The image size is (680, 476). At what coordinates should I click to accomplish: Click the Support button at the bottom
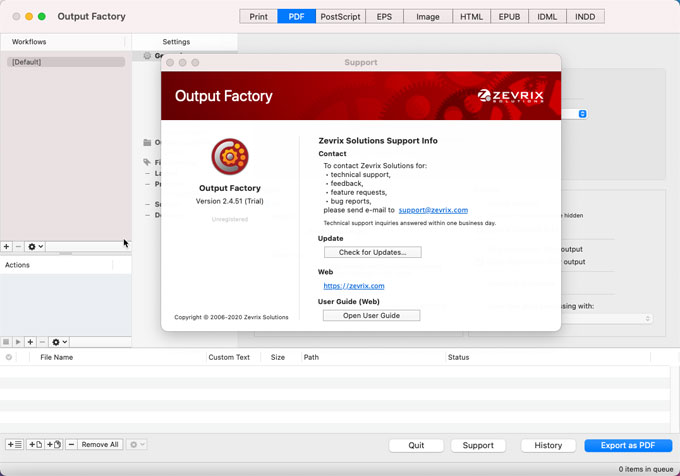point(478,445)
